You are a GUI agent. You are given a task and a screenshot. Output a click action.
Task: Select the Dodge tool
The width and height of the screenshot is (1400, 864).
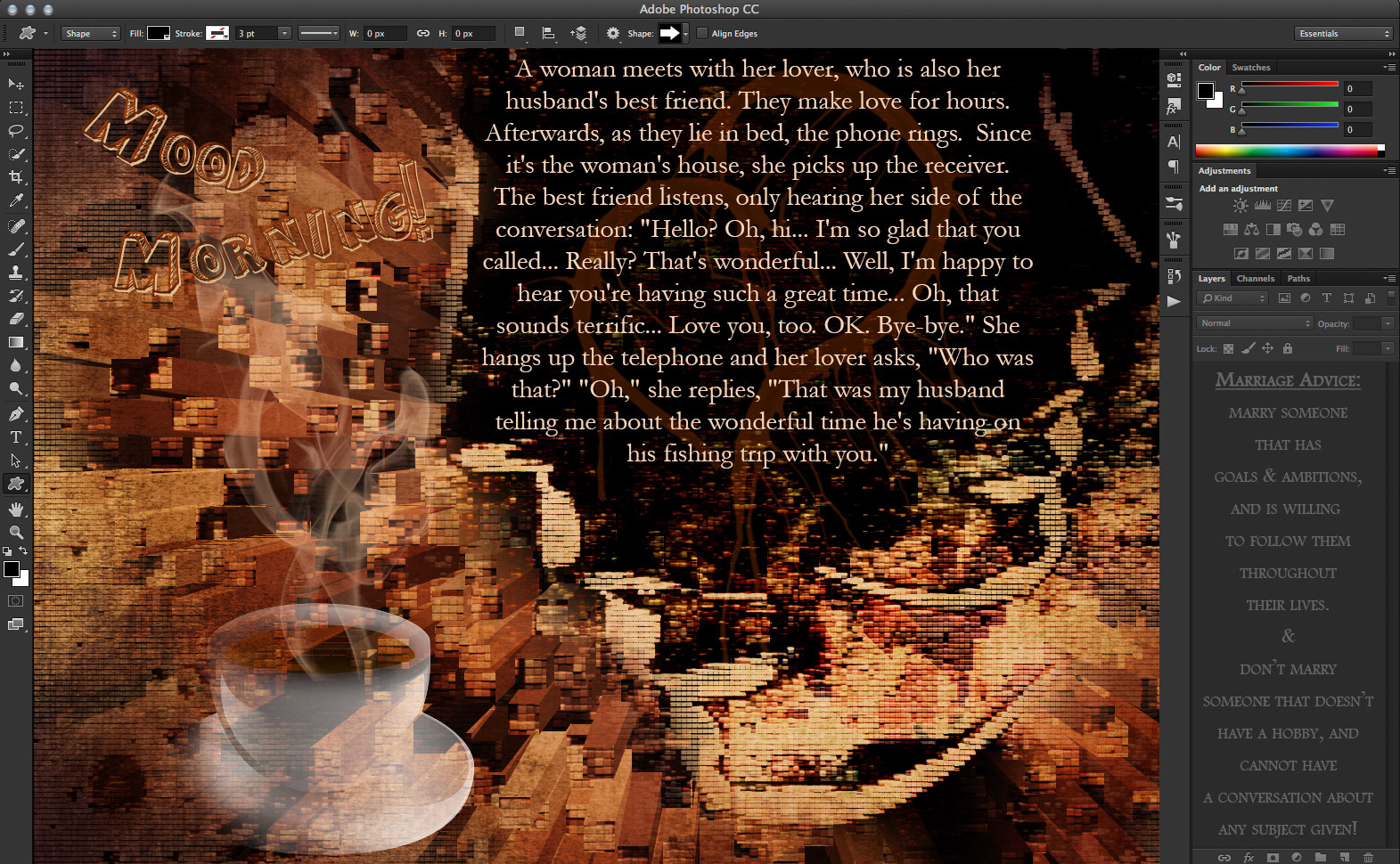(16, 388)
